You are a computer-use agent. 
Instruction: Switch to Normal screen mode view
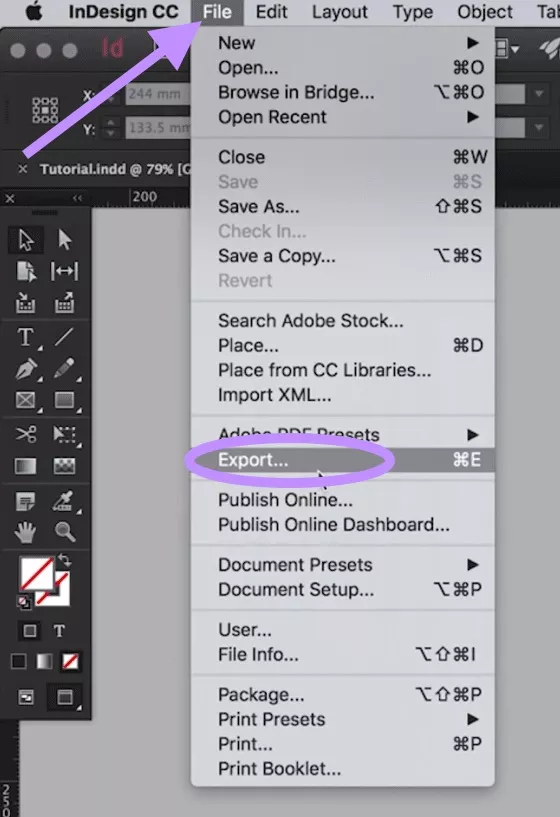tap(26, 697)
